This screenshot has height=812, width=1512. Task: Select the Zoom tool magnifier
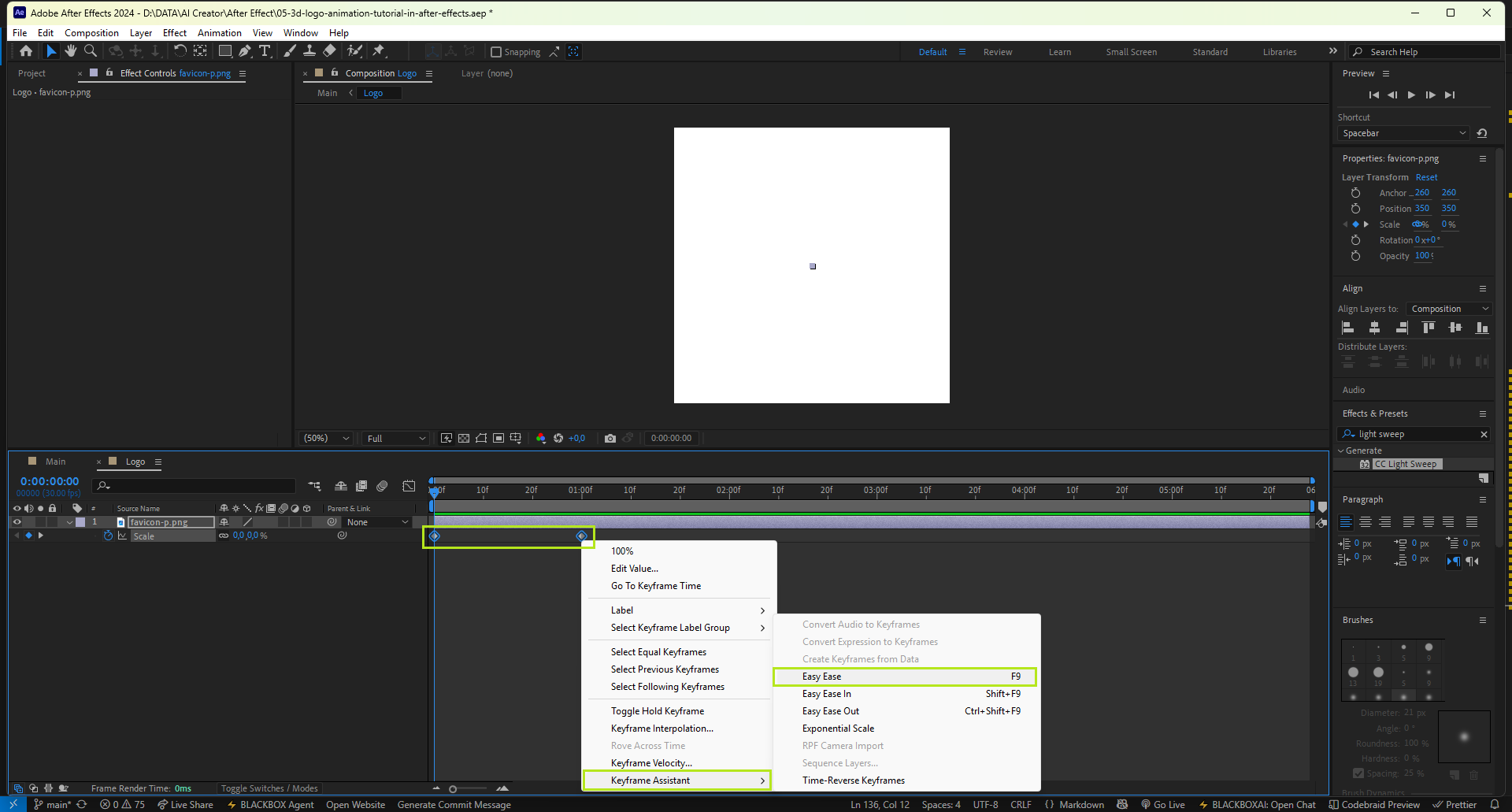pyautogui.click(x=91, y=51)
